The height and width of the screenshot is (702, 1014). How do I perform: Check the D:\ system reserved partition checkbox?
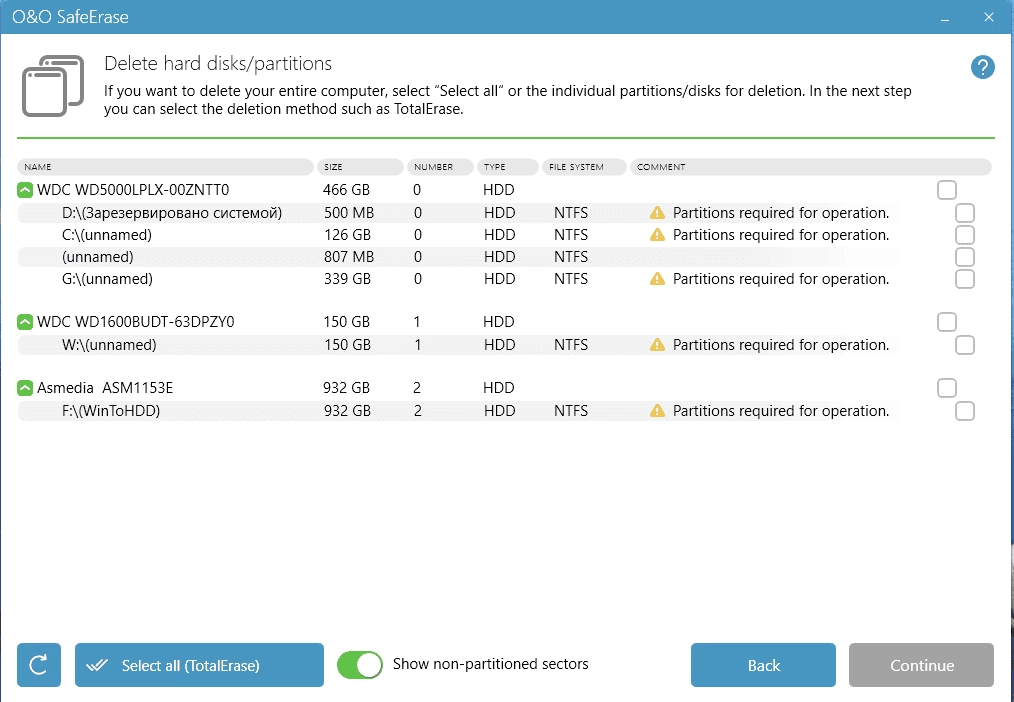965,213
